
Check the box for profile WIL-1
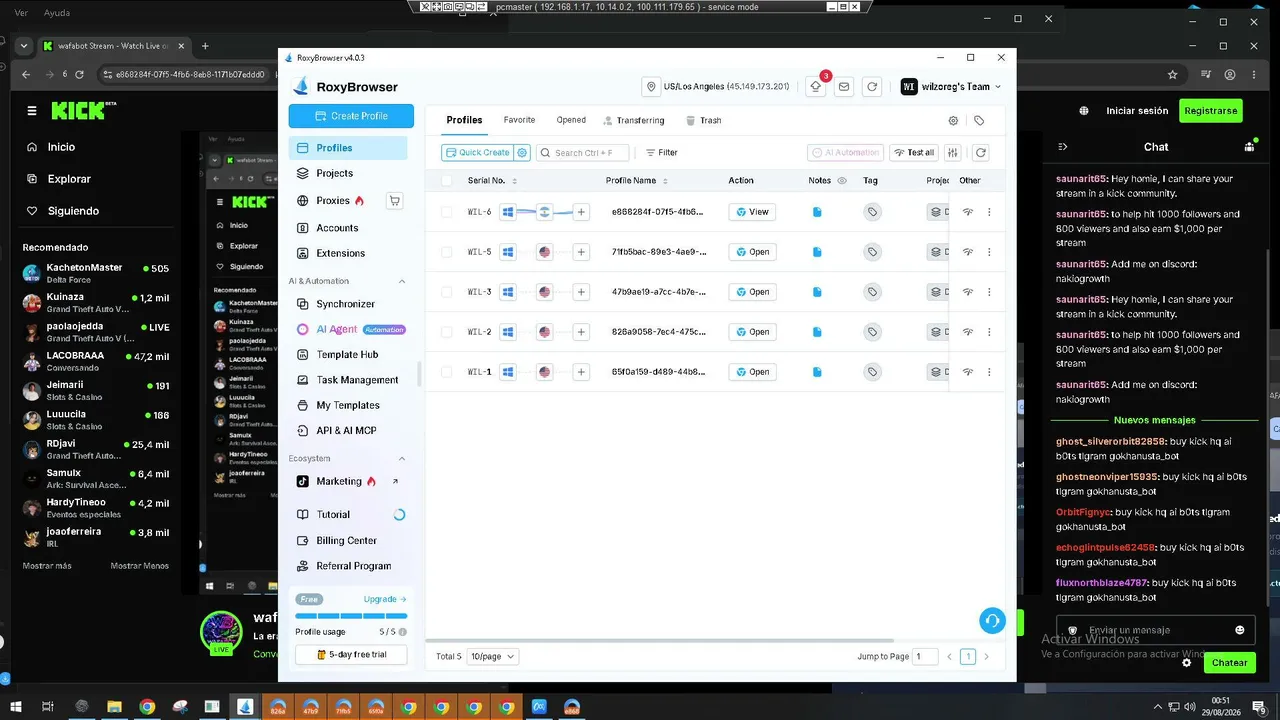446,372
